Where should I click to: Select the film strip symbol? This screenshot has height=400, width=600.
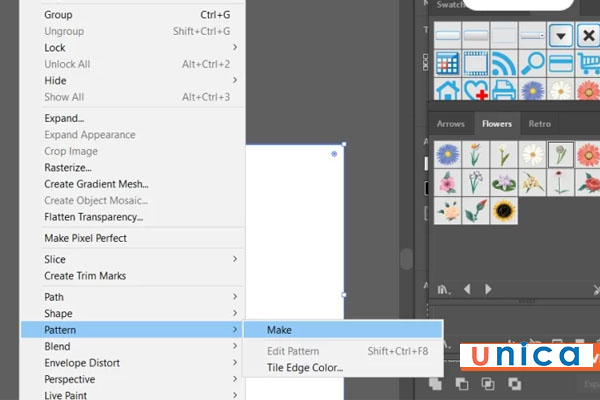pyautogui.click(x=476, y=64)
